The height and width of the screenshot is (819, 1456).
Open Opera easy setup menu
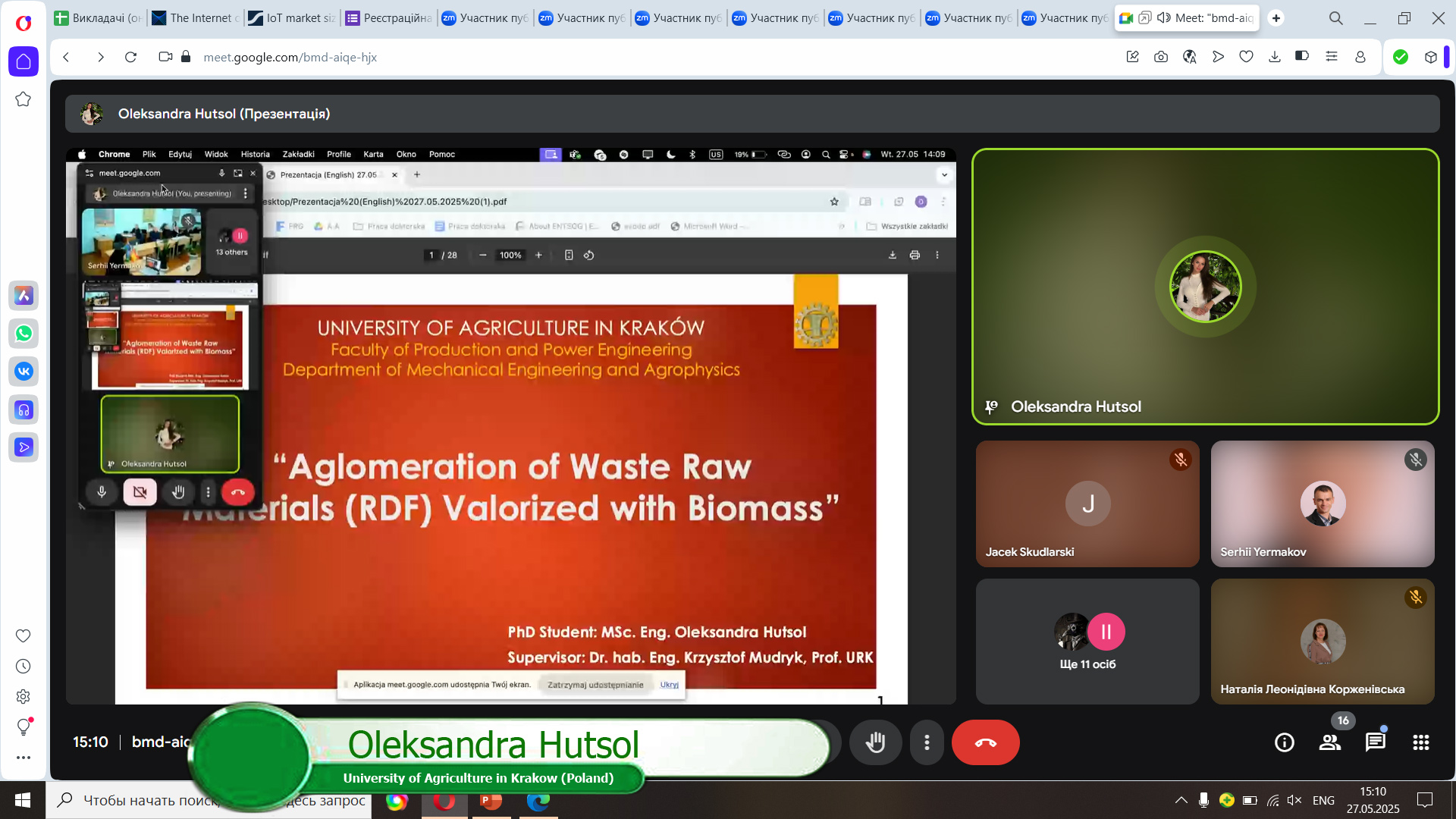1331,57
